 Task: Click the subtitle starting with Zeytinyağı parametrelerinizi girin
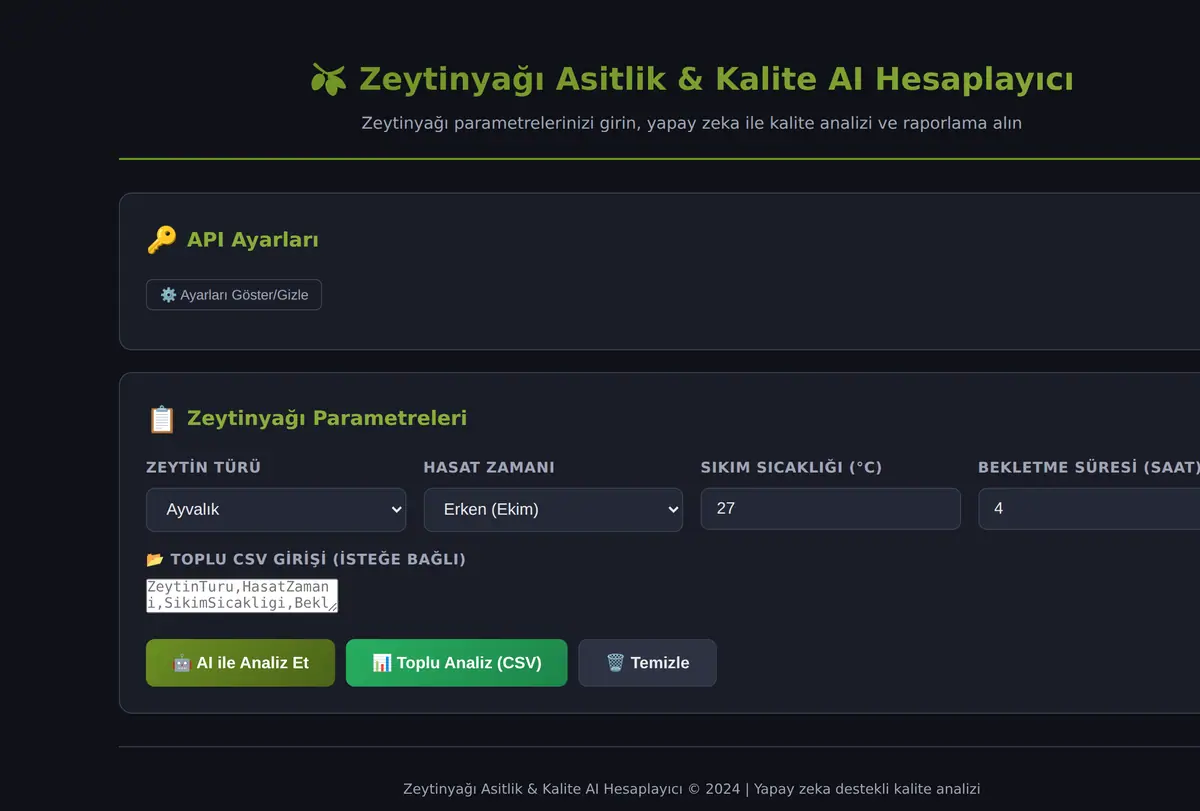click(x=691, y=123)
